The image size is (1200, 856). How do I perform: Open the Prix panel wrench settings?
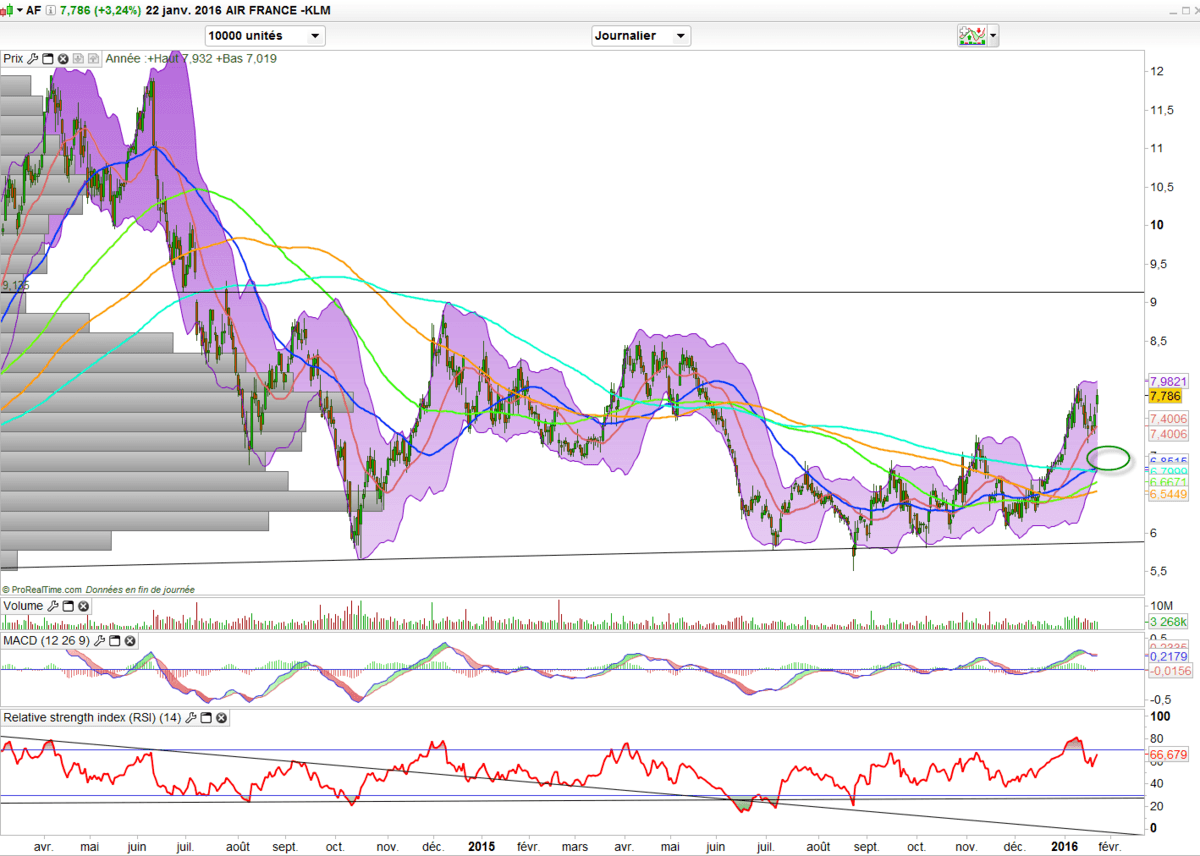coord(33,59)
